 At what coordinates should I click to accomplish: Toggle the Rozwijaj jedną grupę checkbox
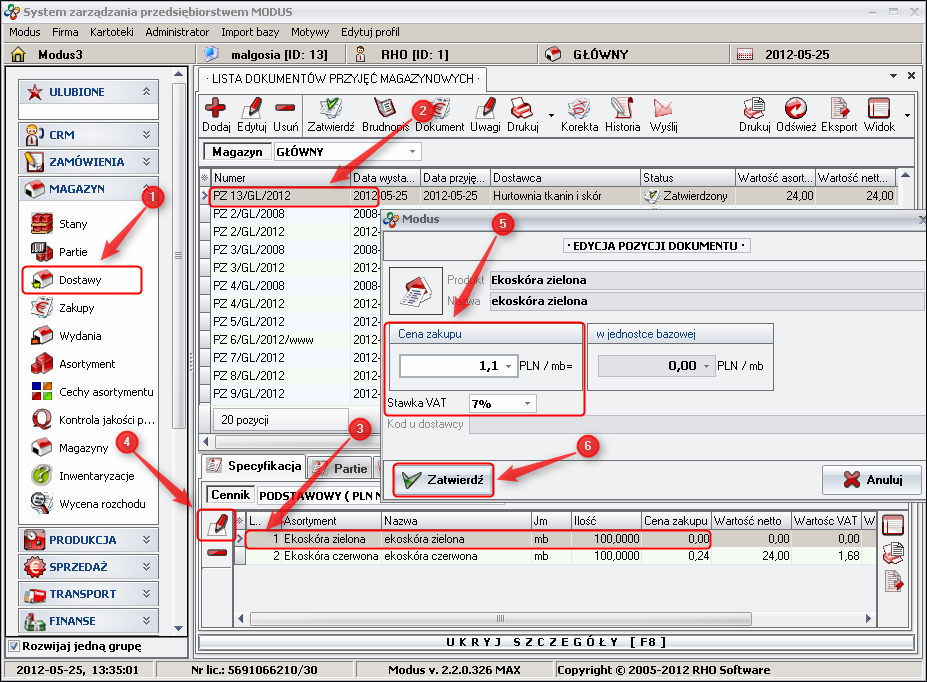pyautogui.click(x=13, y=646)
